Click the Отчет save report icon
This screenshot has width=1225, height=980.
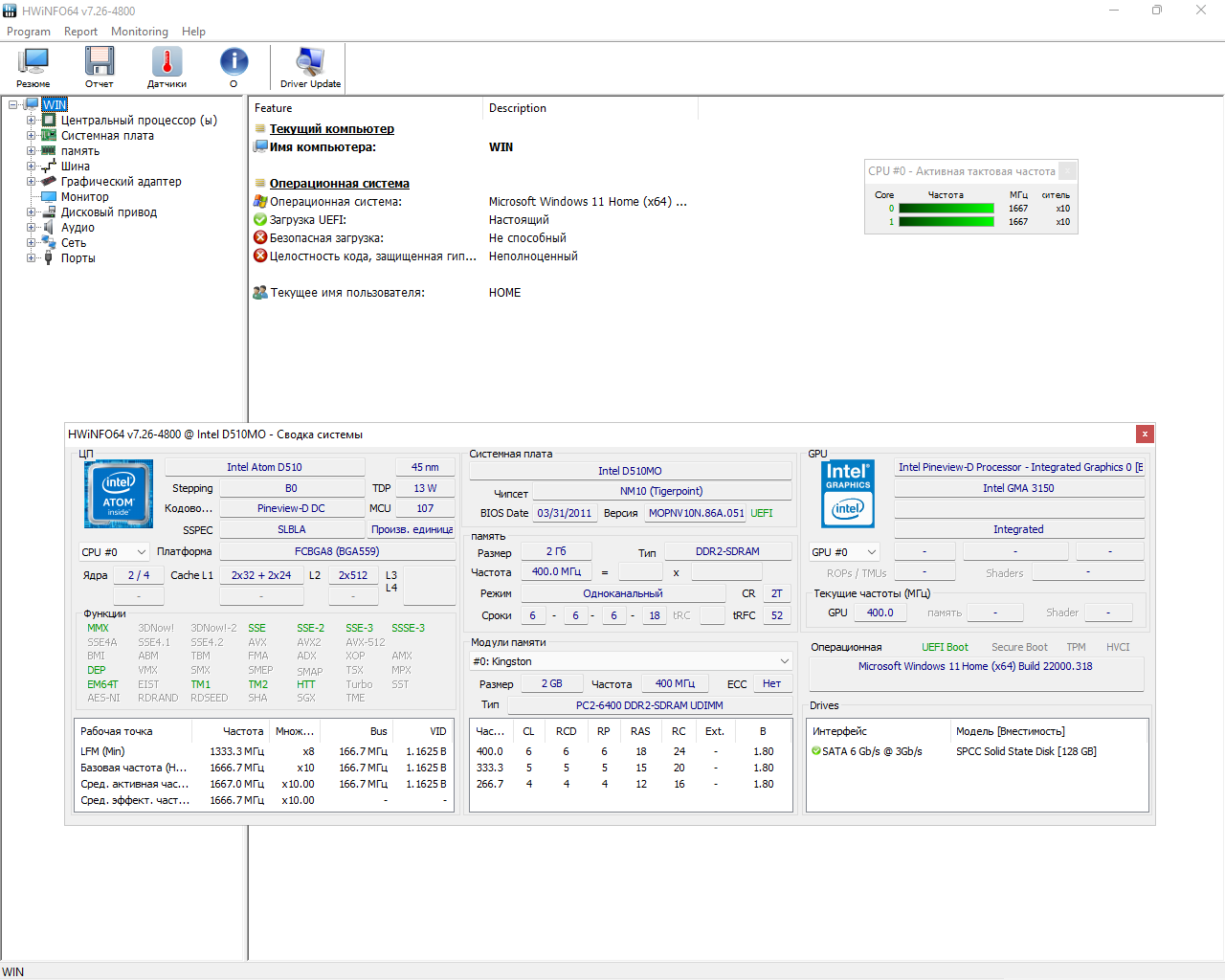tap(100, 62)
